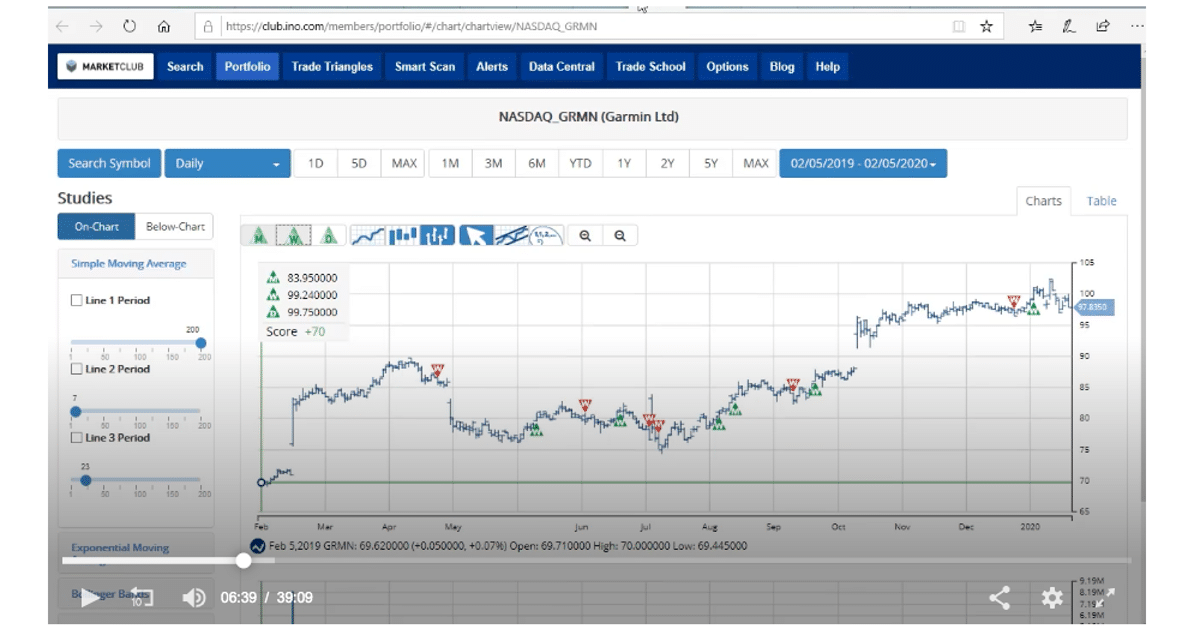Toggle the daily Trade Triangle icon
This screenshot has width=1200, height=630.
329,236
